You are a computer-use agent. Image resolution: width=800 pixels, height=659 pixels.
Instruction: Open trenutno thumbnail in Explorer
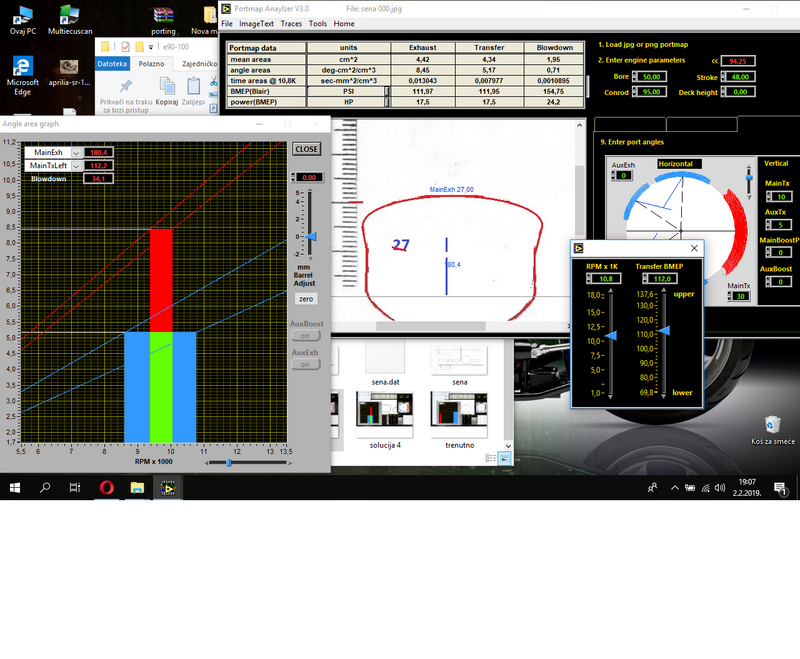459,420
